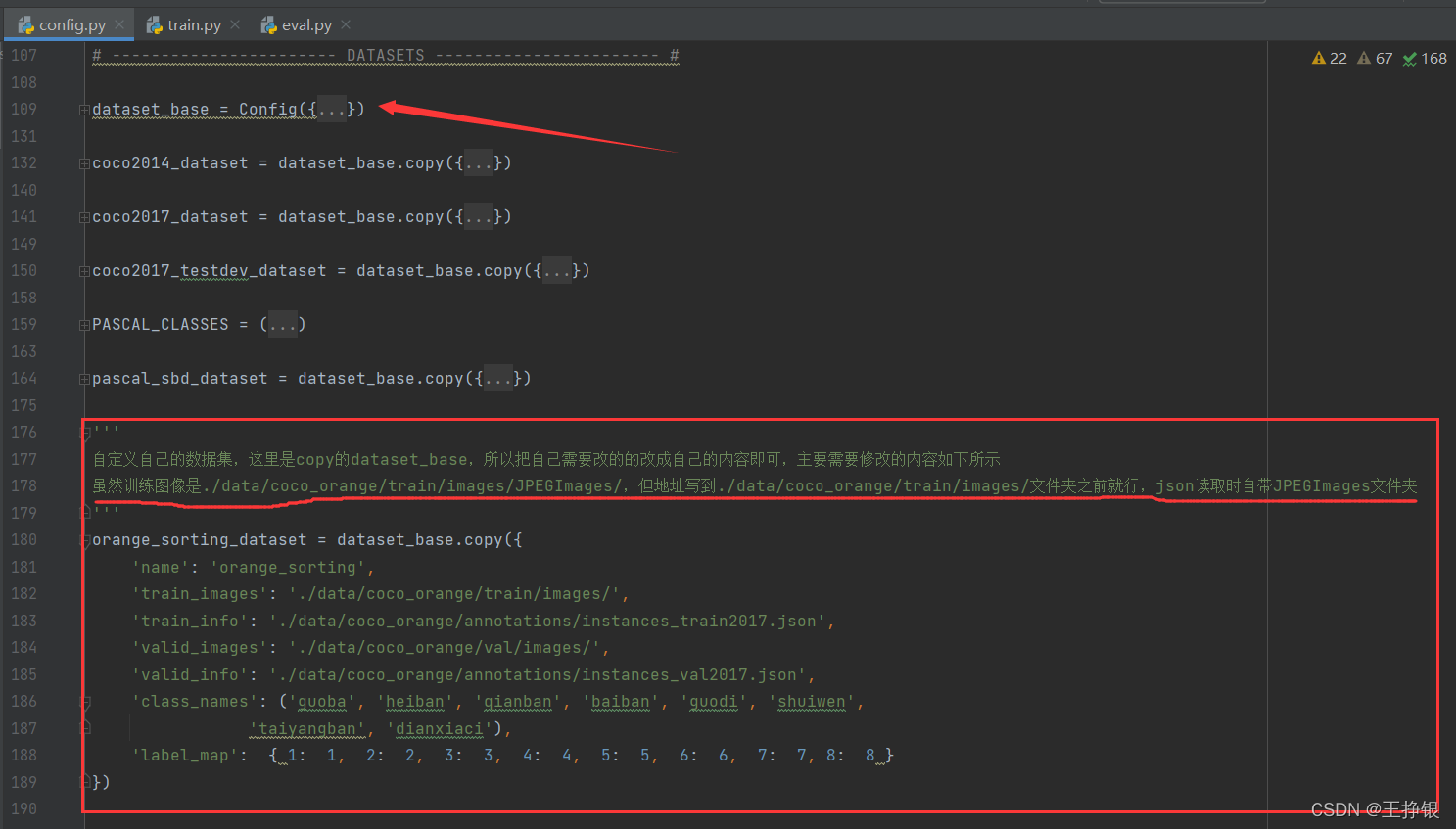The width and height of the screenshot is (1456, 829).
Task: Click the pascal_sbd_dataset variable name
Action: (180, 379)
